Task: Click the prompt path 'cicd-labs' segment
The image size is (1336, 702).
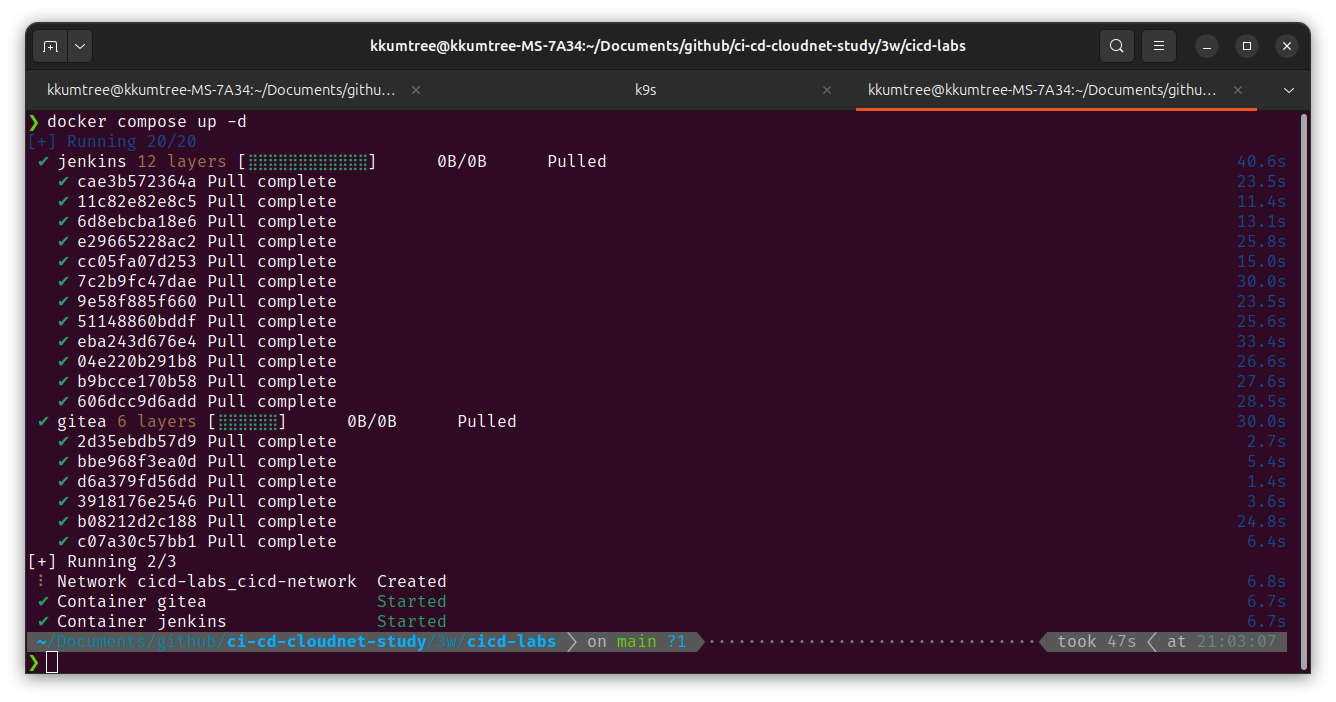Action: click(x=512, y=642)
